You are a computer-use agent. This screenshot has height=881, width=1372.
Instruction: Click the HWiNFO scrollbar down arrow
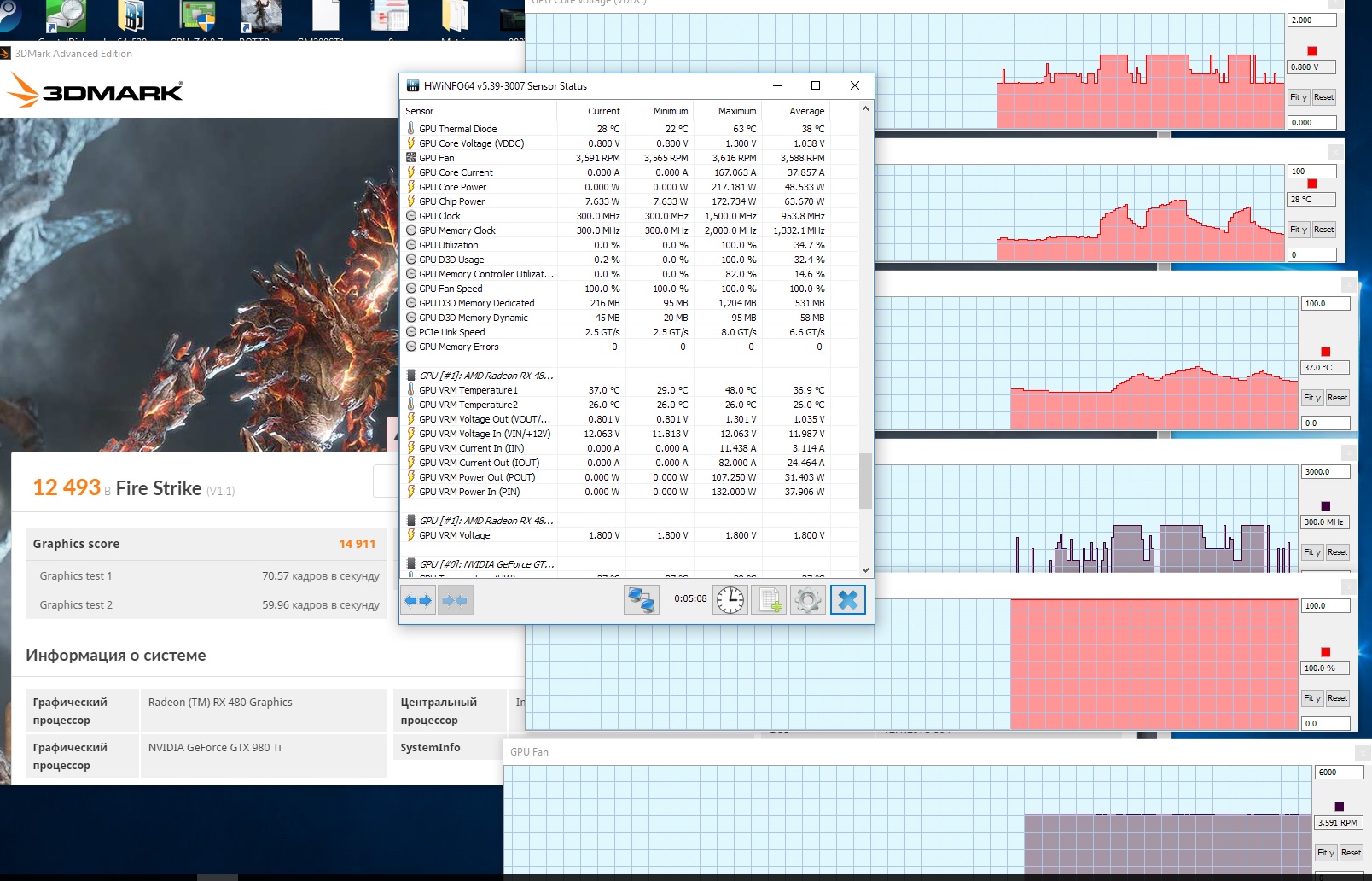865,569
